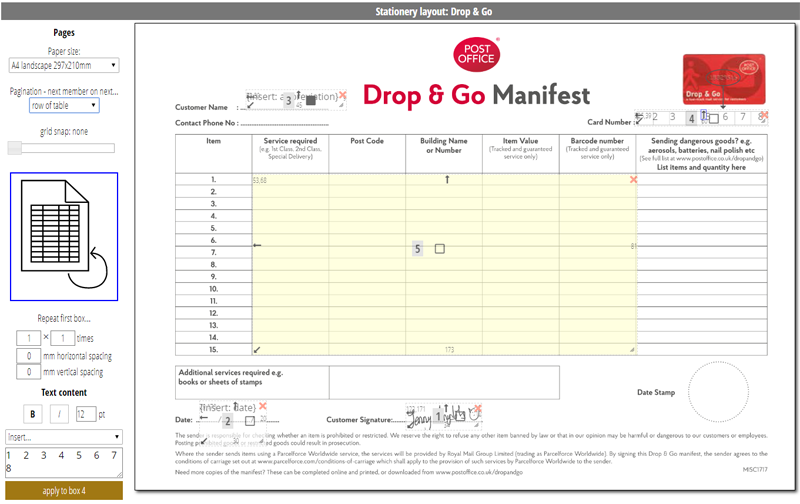
Task: Click the 'Text content' heading
Action: [x=64, y=392]
